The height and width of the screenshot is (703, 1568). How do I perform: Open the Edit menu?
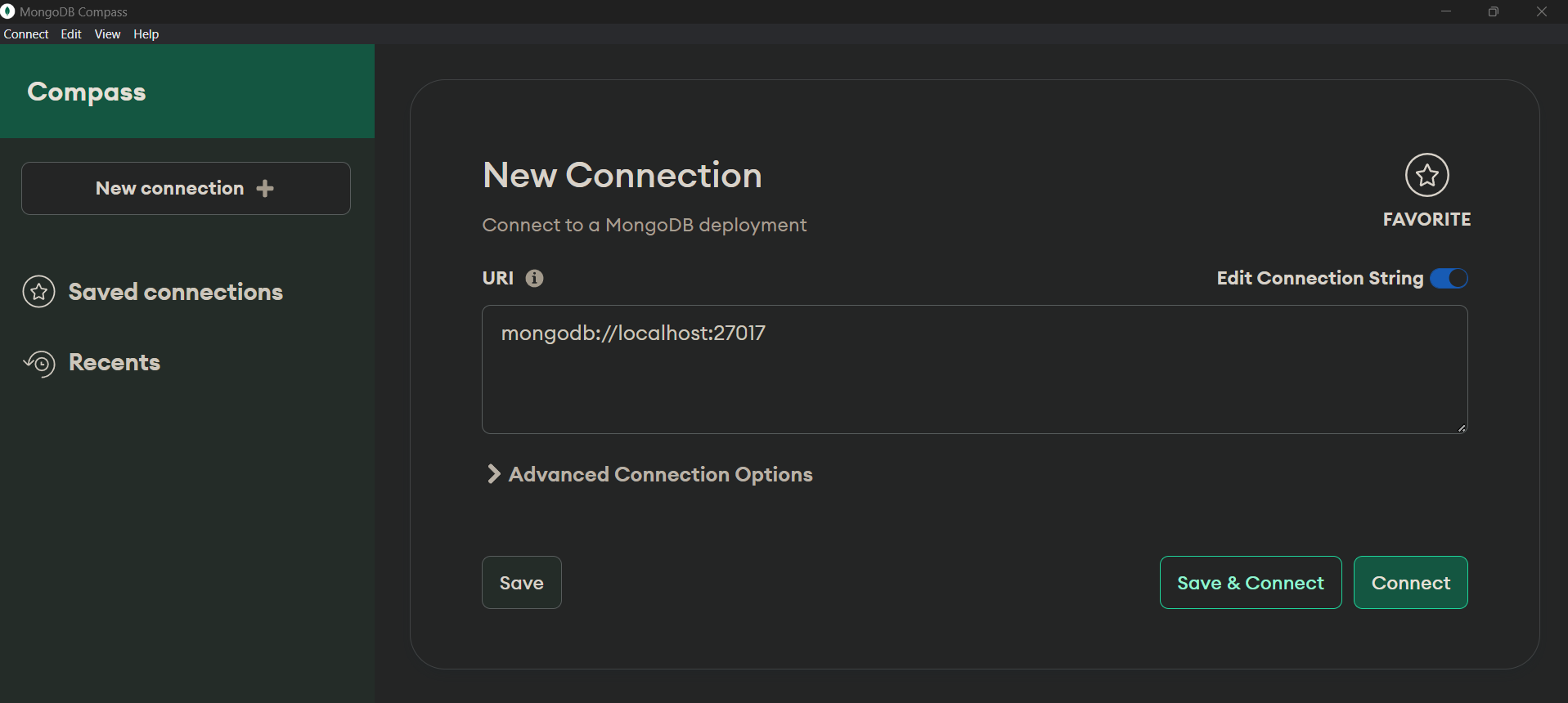click(71, 34)
